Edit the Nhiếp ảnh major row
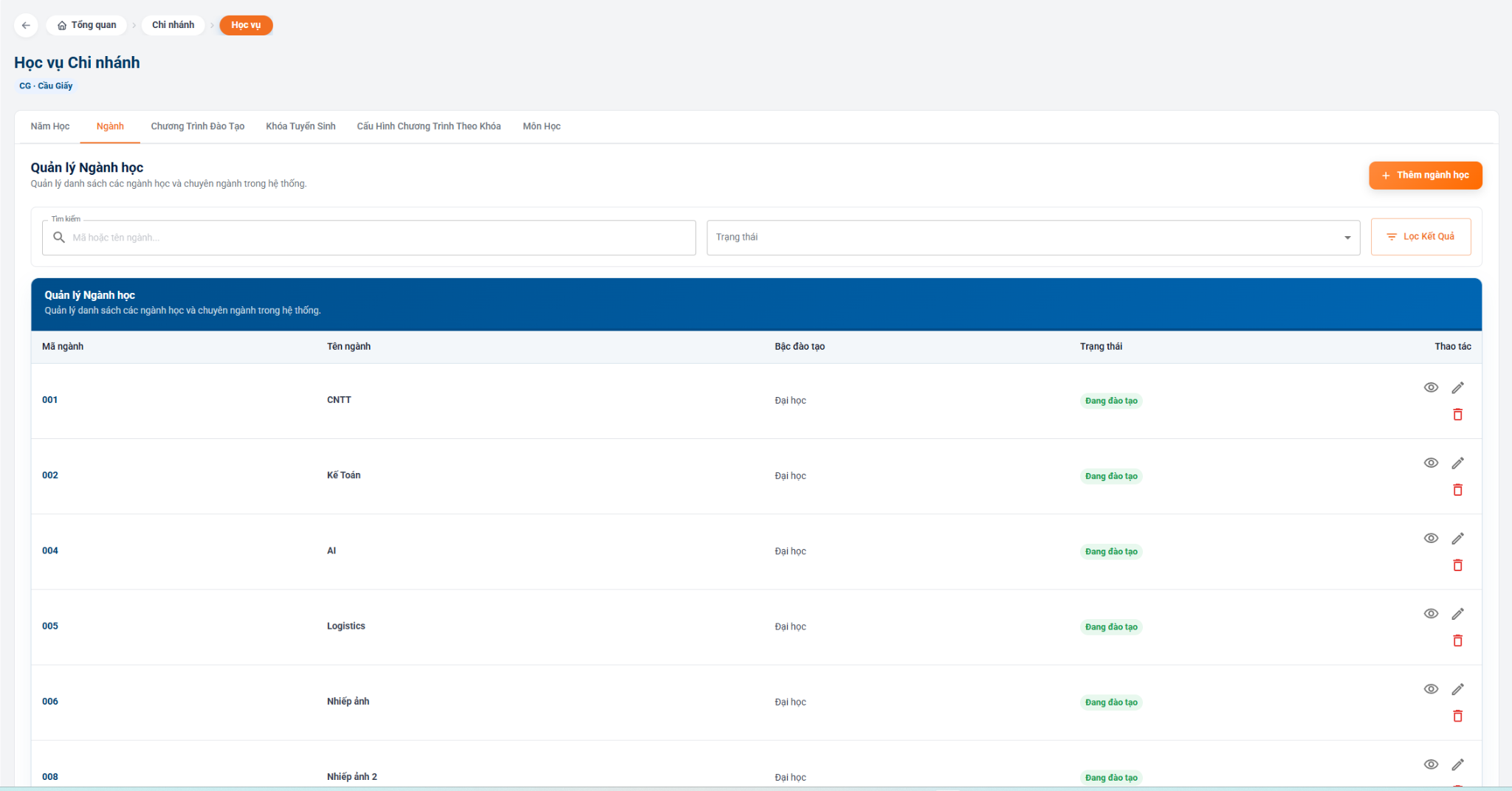Image resolution: width=1512 pixels, height=791 pixels. (1457, 689)
